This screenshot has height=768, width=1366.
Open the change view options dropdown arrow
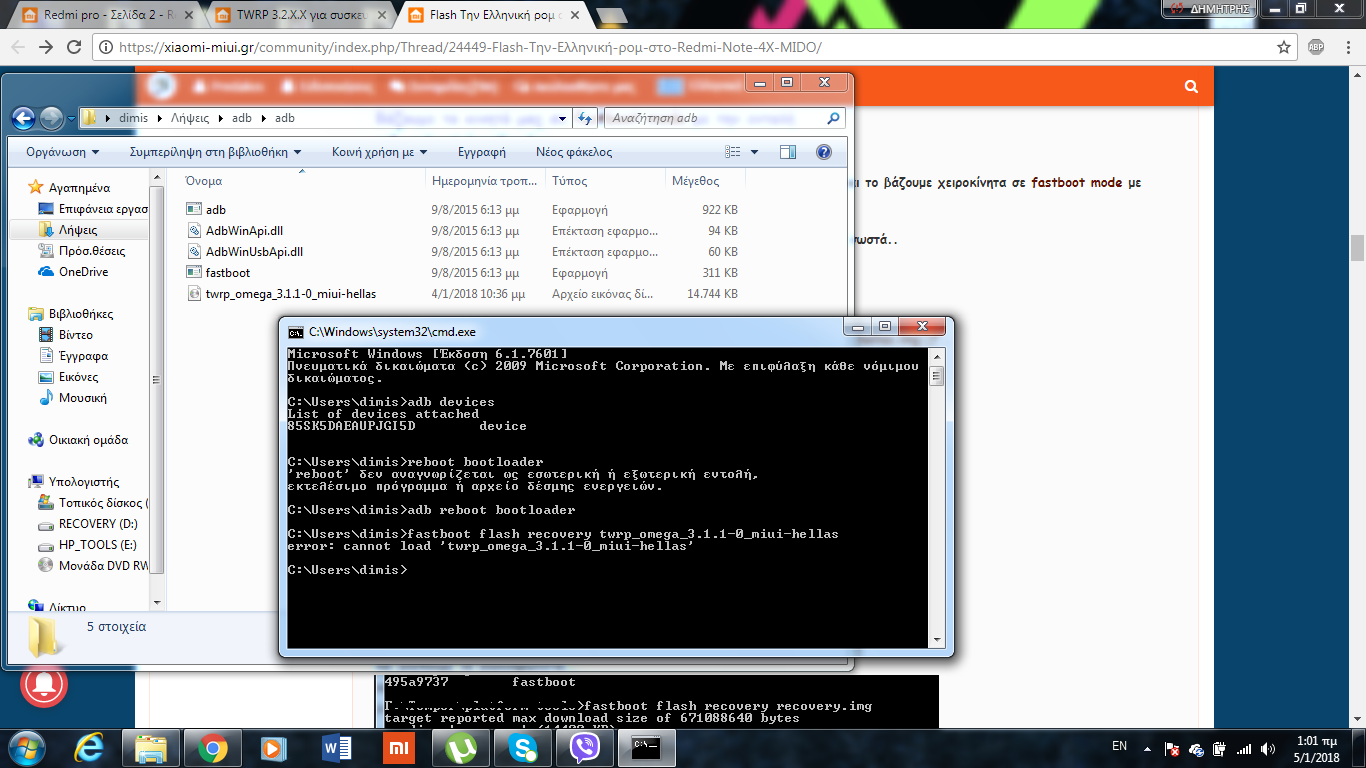[754, 152]
